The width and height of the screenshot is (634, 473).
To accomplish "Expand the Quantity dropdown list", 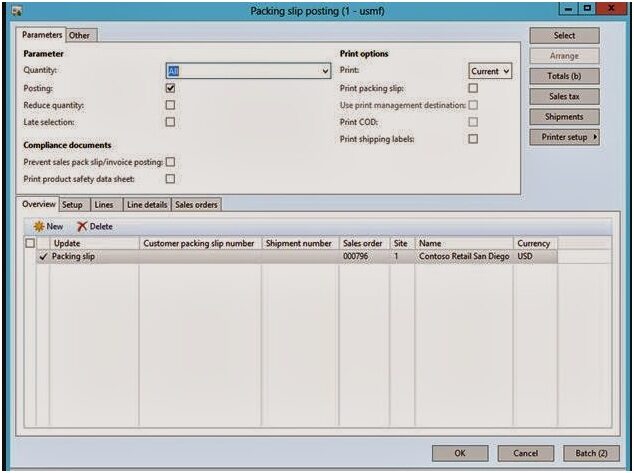I will [325, 72].
